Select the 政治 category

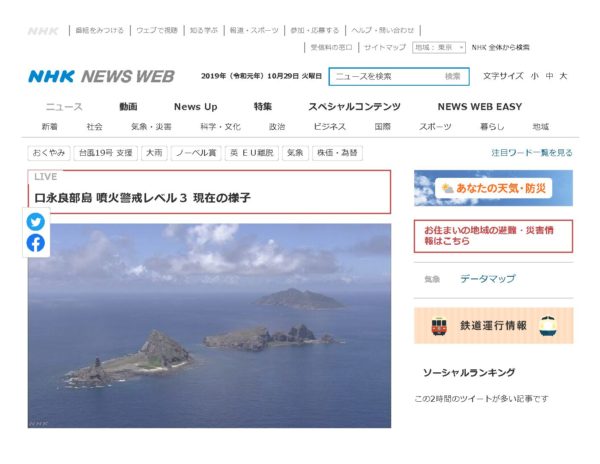tap(277, 127)
